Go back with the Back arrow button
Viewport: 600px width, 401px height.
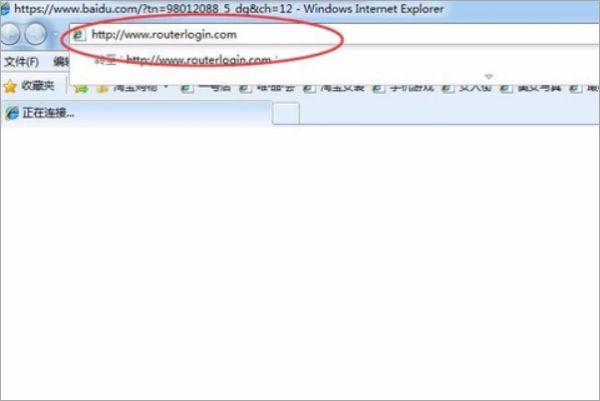tap(10, 34)
